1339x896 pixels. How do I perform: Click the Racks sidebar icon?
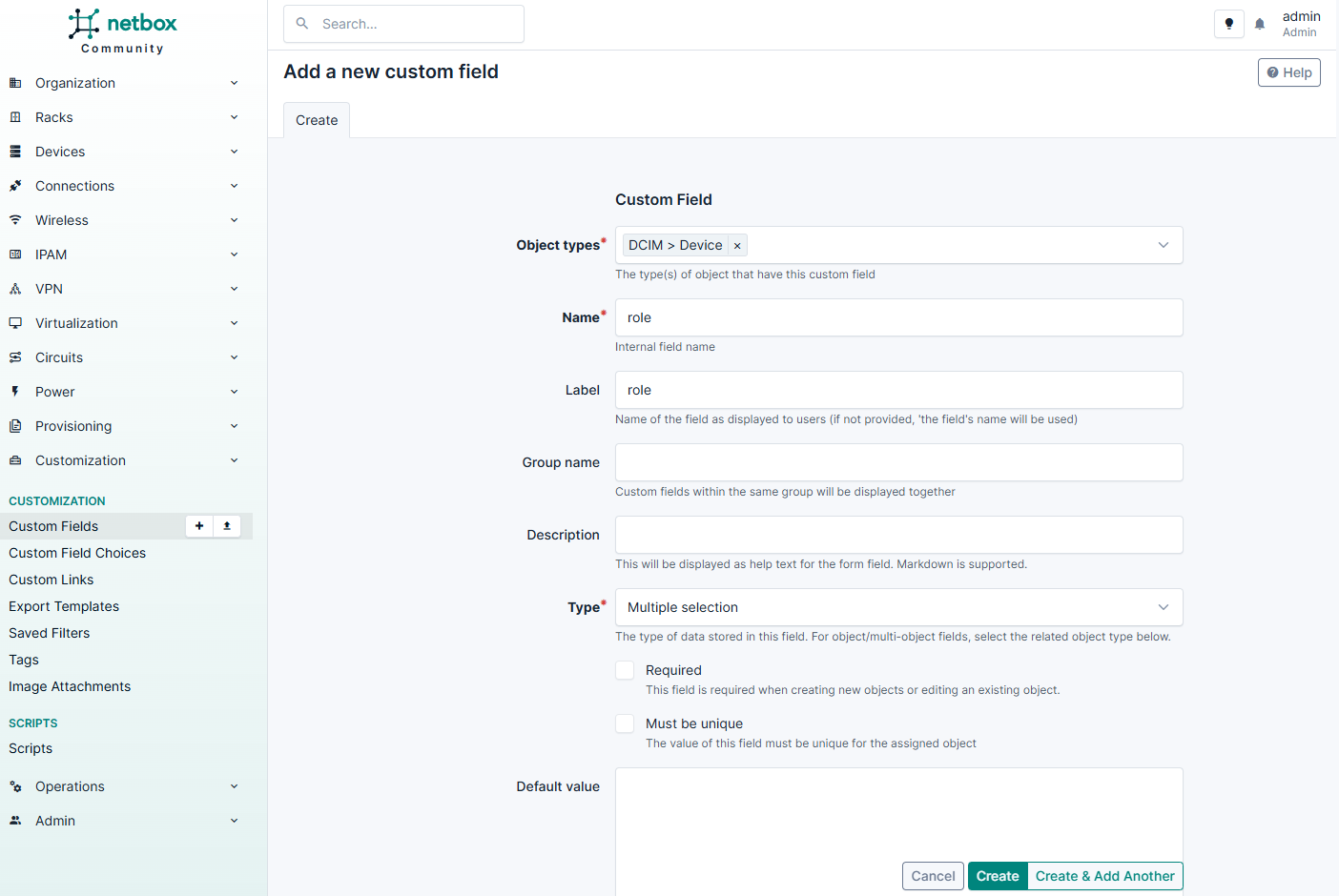click(x=15, y=117)
